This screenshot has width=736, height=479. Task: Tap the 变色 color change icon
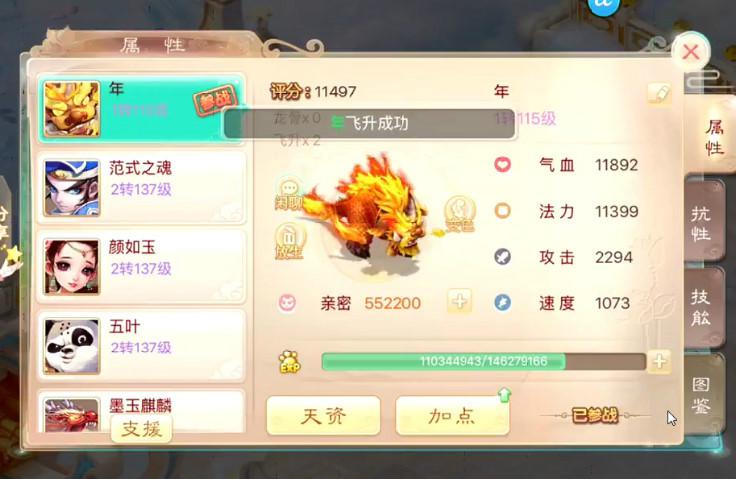(x=460, y=214)
